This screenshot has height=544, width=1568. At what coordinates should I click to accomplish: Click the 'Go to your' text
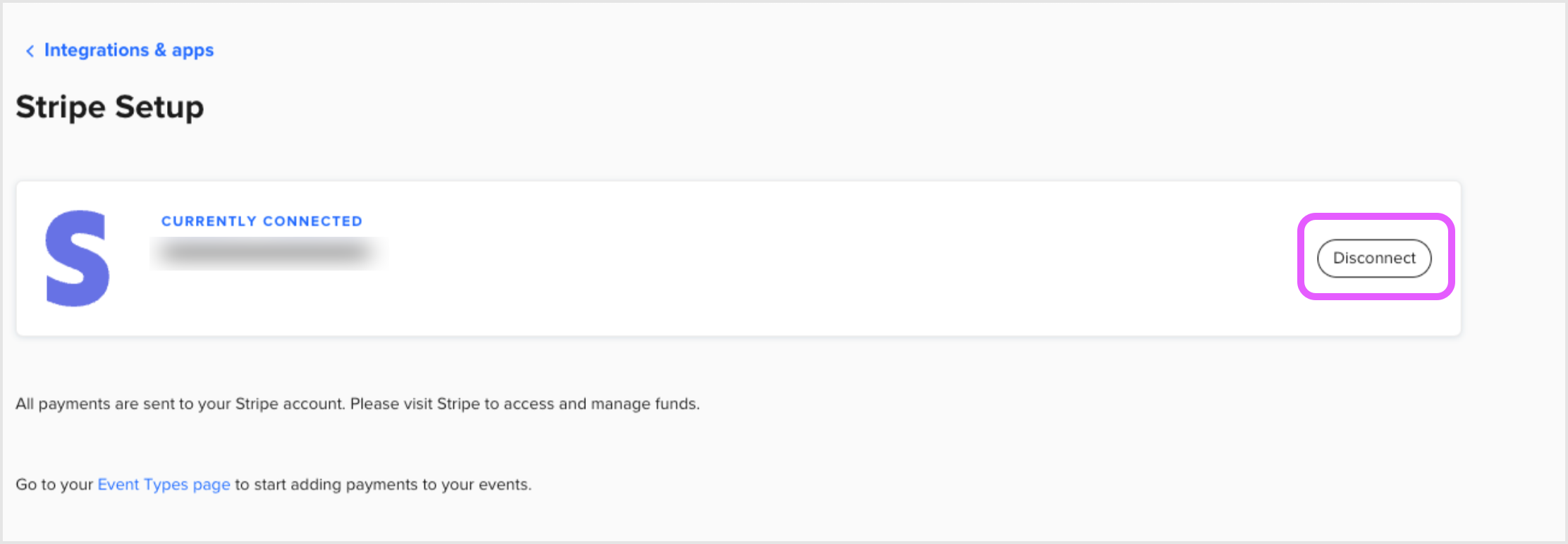tap(54, 485)
